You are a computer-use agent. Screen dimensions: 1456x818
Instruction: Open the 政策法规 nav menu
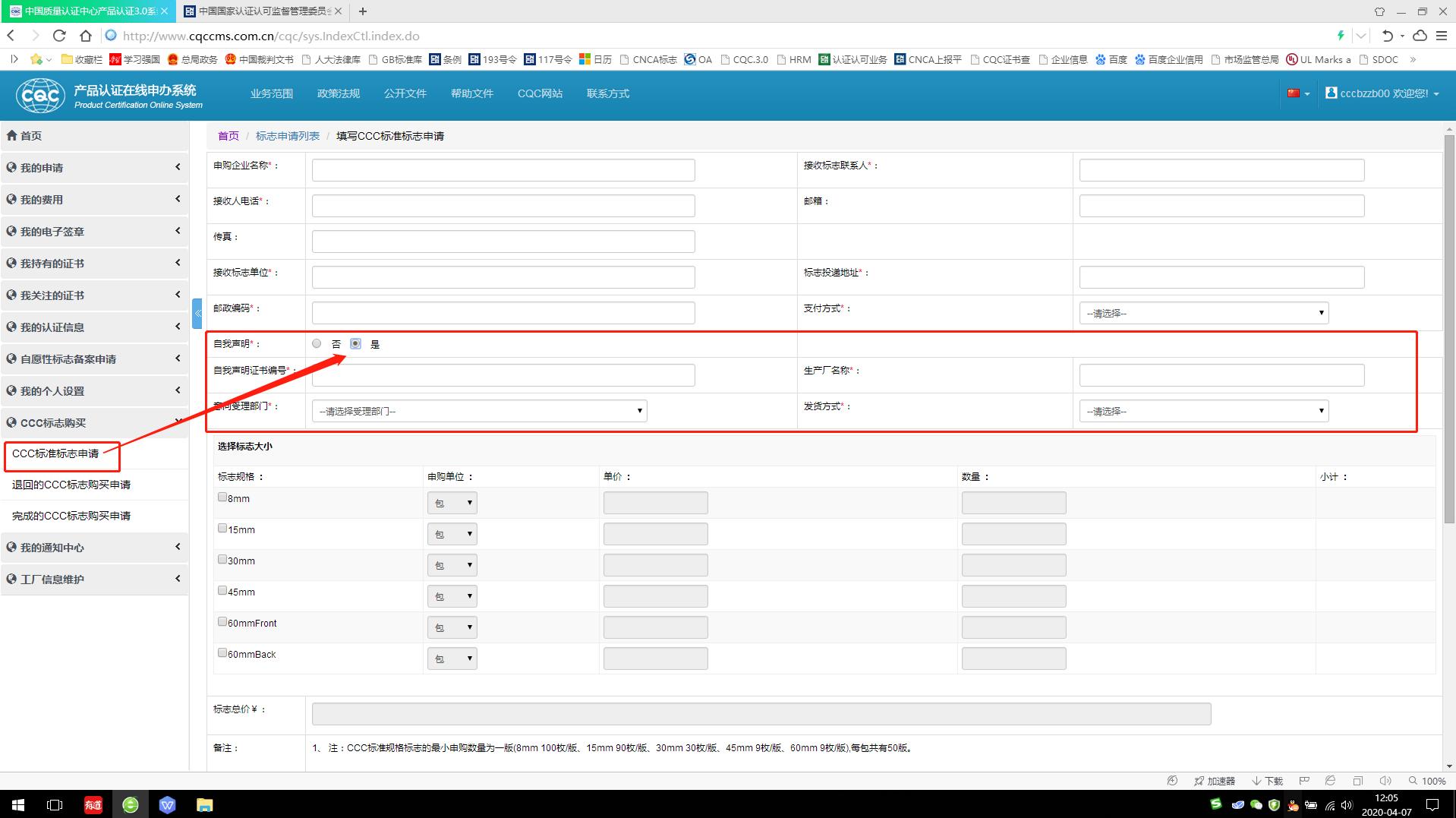click(x=339, y=93)
